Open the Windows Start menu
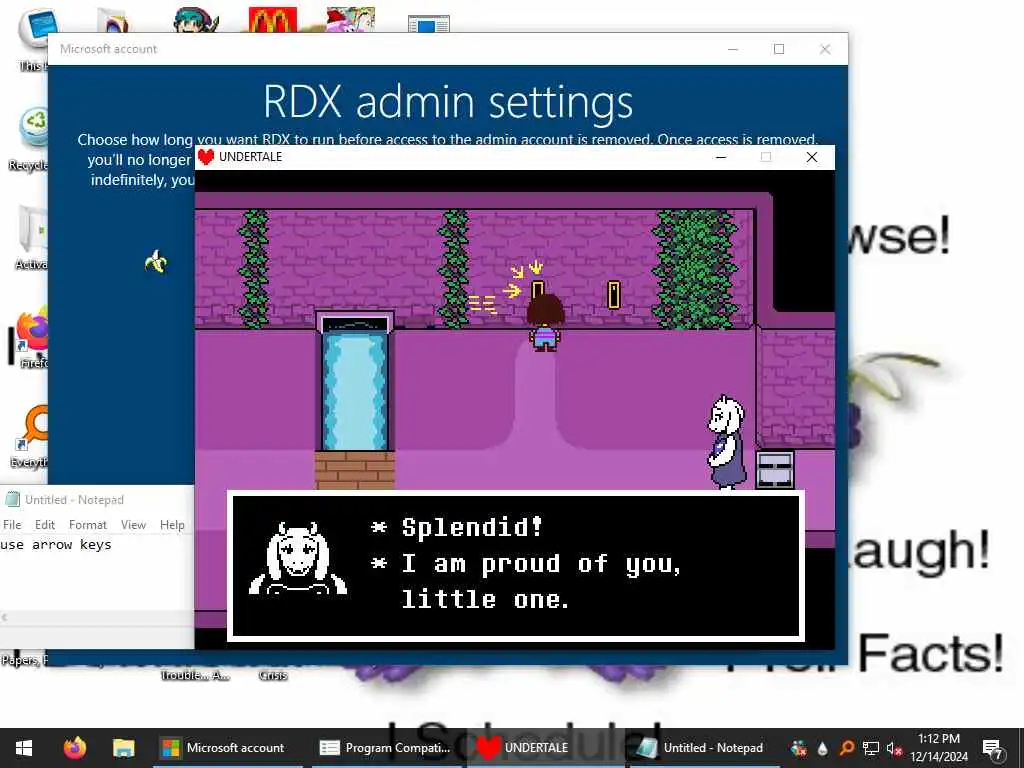 [x=24, y=748]
